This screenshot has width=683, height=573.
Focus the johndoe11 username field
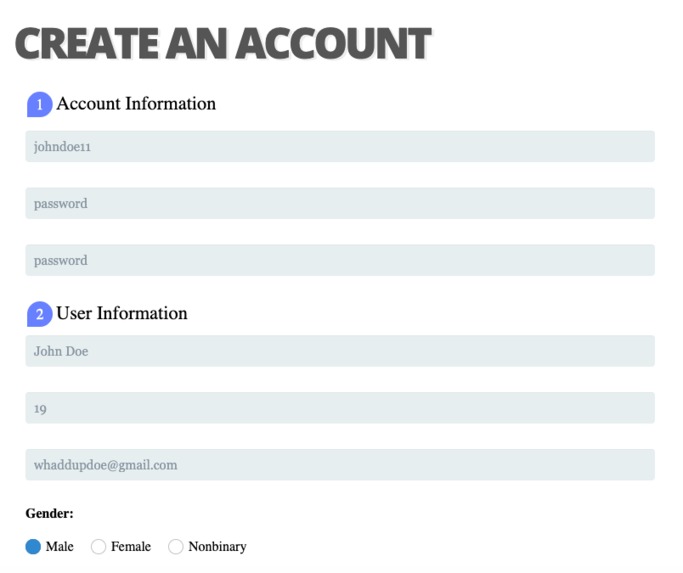[x=340, y=146]
